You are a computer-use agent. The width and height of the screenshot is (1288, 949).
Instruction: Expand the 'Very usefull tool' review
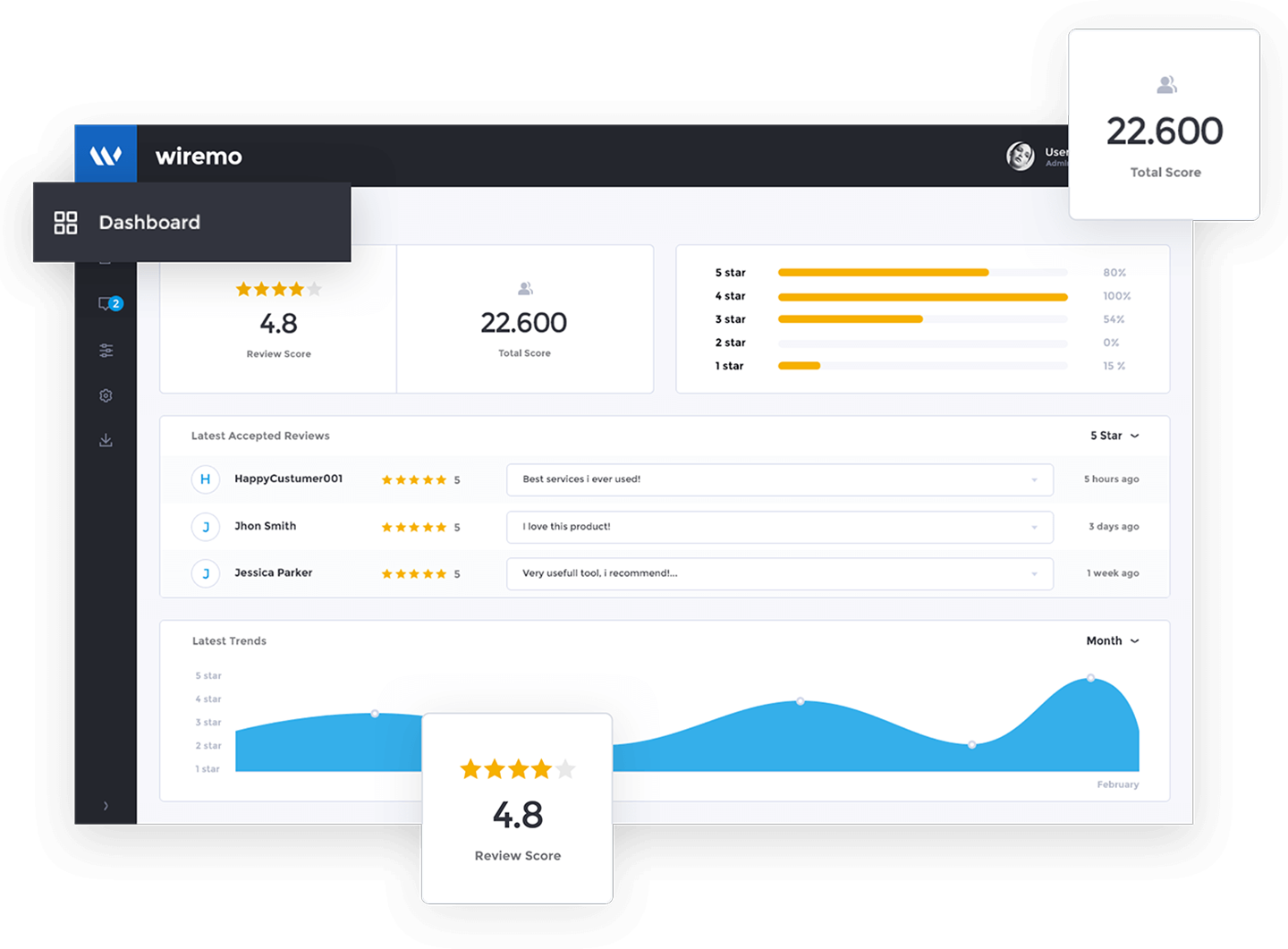pos(780,573)
